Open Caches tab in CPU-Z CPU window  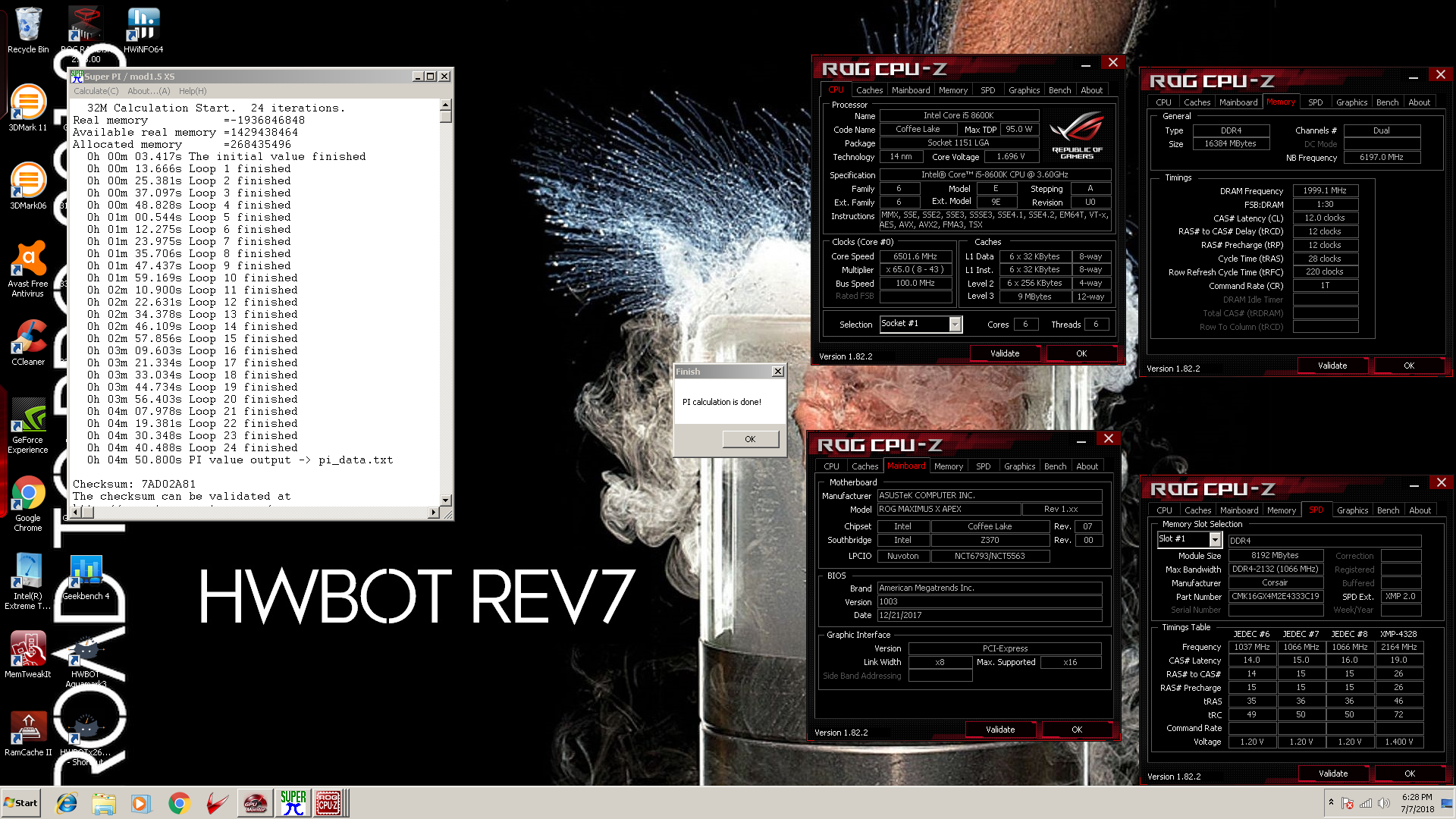coord(869,90)
